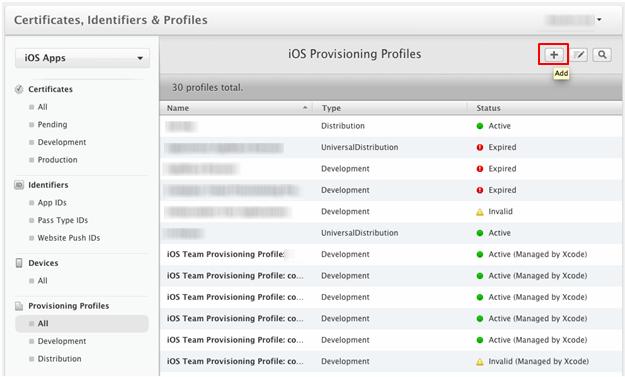Open the search magnifier button

click(x=602, y=55)
